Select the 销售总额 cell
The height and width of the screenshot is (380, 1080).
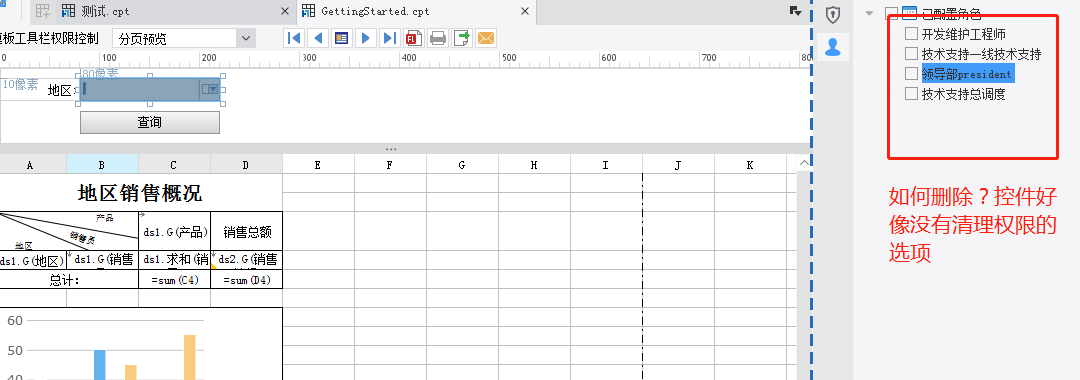pos(247,231)
